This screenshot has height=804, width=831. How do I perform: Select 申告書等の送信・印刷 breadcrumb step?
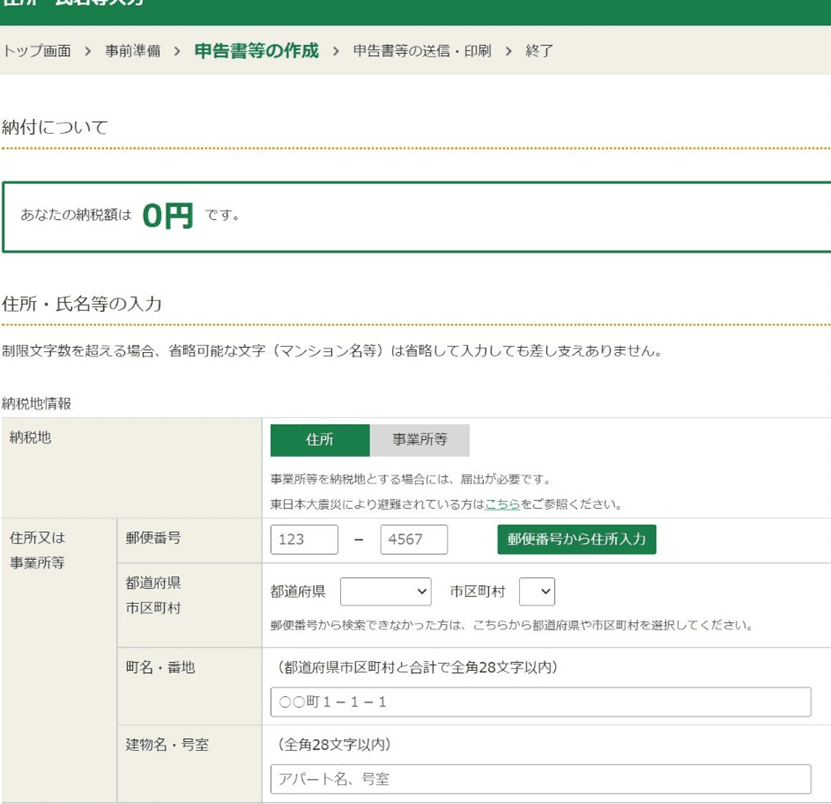point(422,51)
